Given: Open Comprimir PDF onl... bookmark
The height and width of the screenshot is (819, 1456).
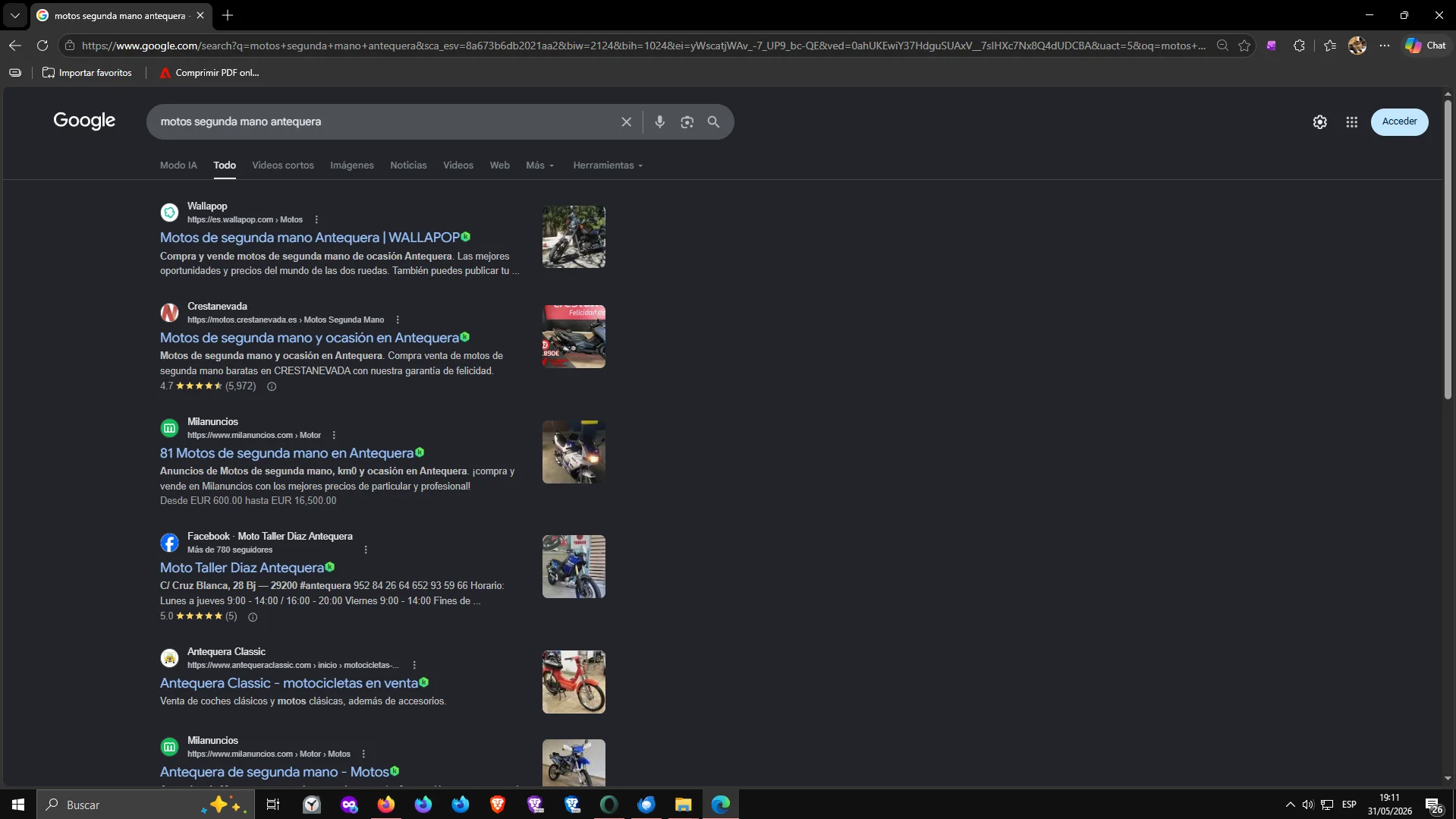Looking at the screenshot, I should 209,73.
